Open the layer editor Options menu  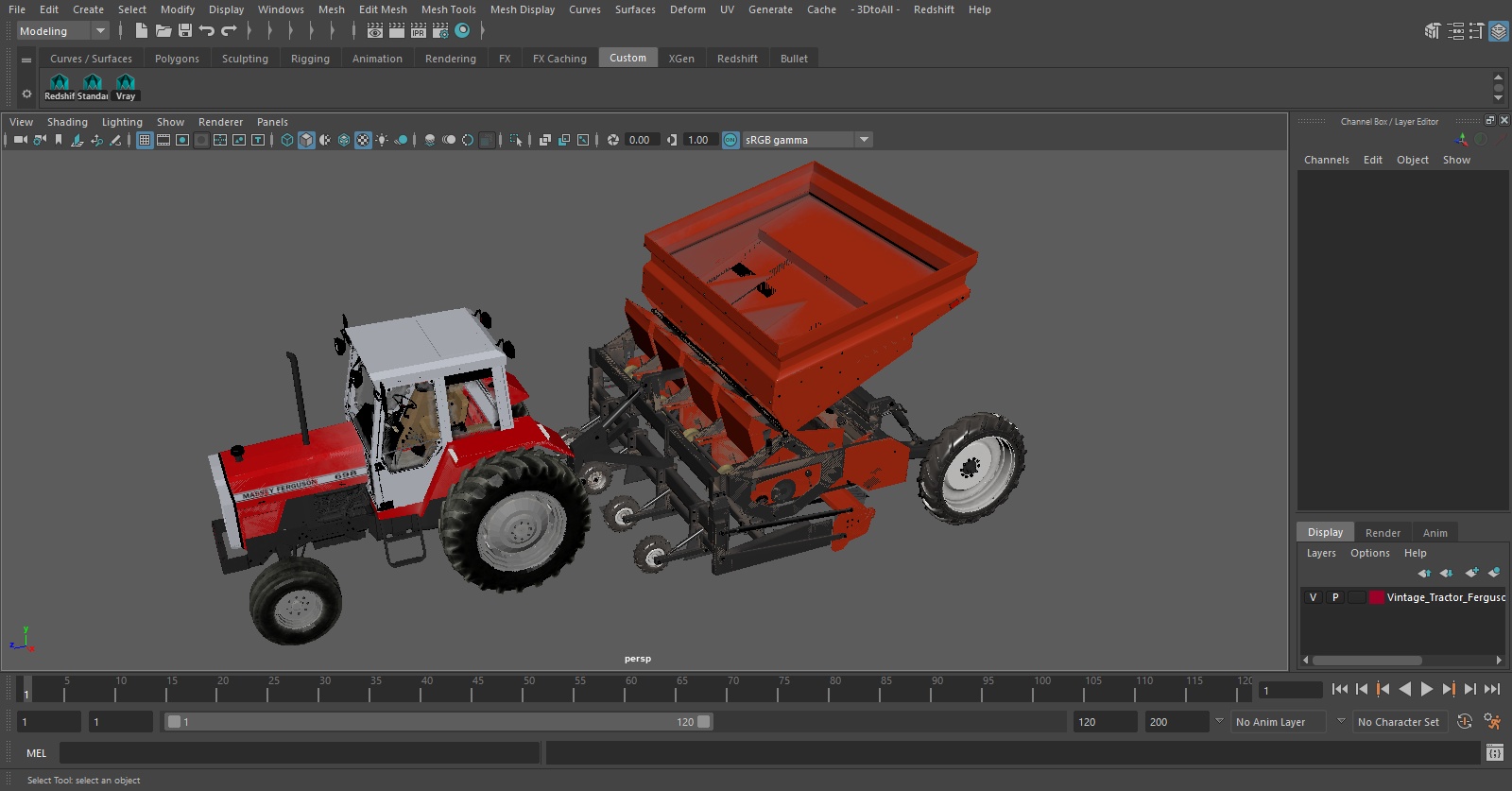tap(1369, 553)
